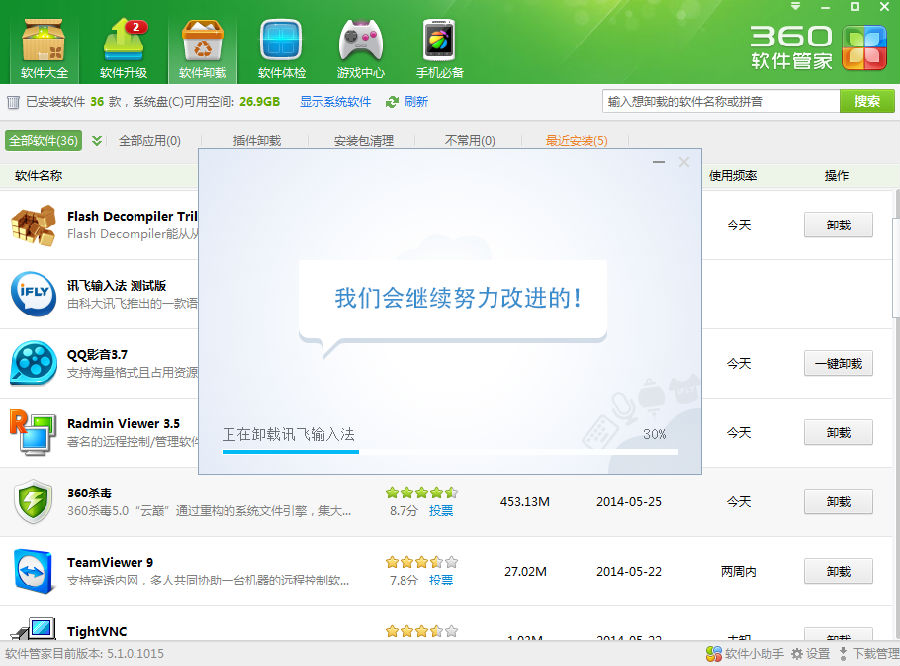Select the 讯飞输入法 测试版 row title
The image size is (900, 666).
pyautogui.click(x=117, y=286)
